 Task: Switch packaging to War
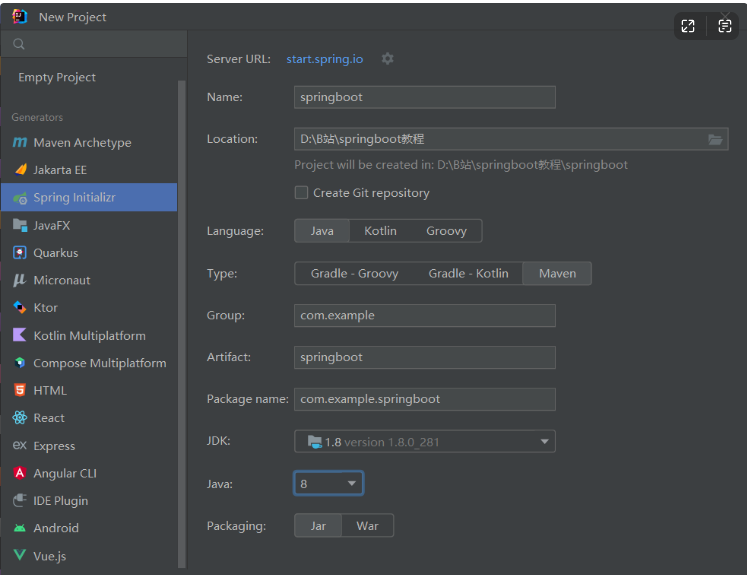[x=367, y=526]
